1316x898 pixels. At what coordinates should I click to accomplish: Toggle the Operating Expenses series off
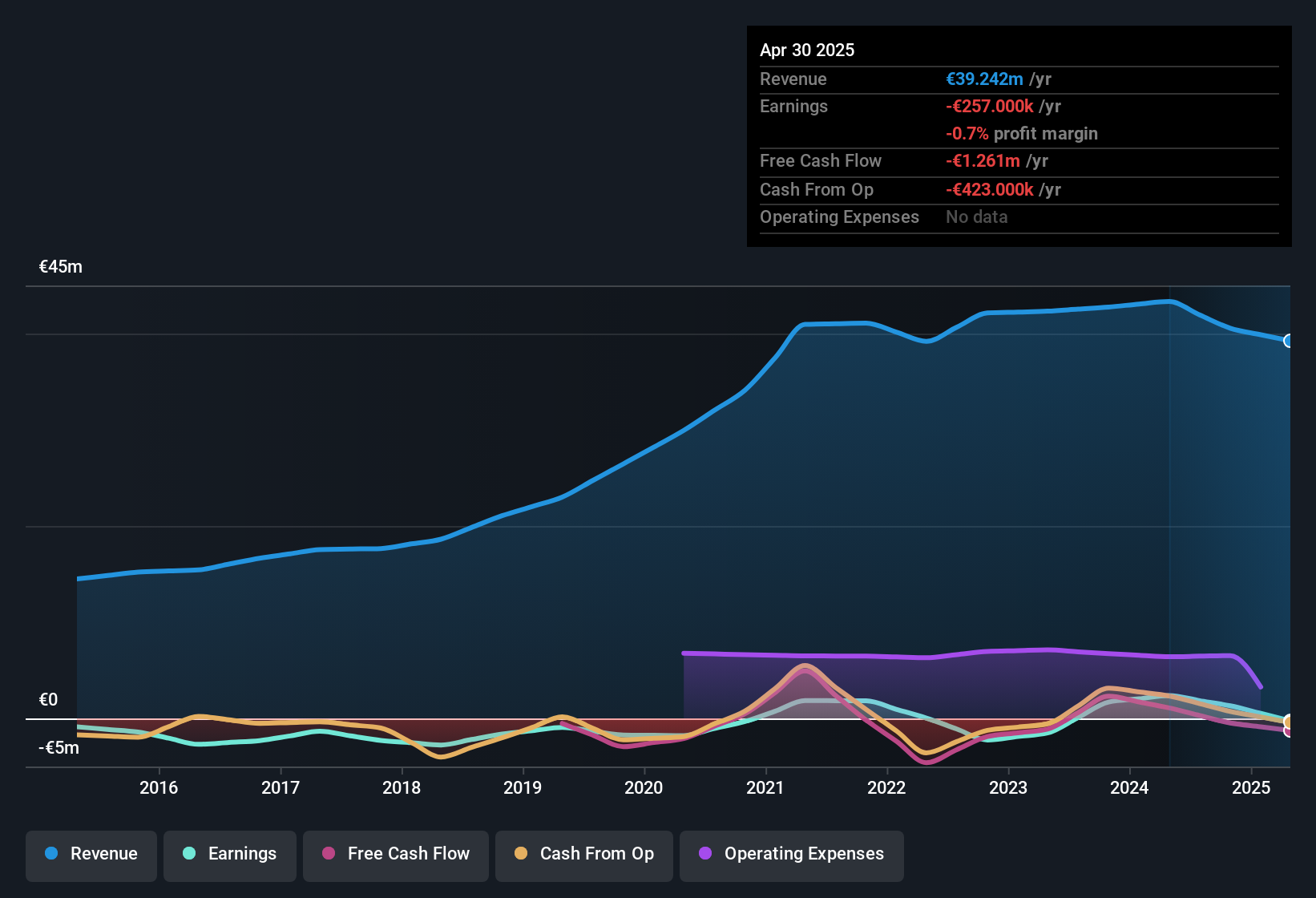tap(791, 856)
